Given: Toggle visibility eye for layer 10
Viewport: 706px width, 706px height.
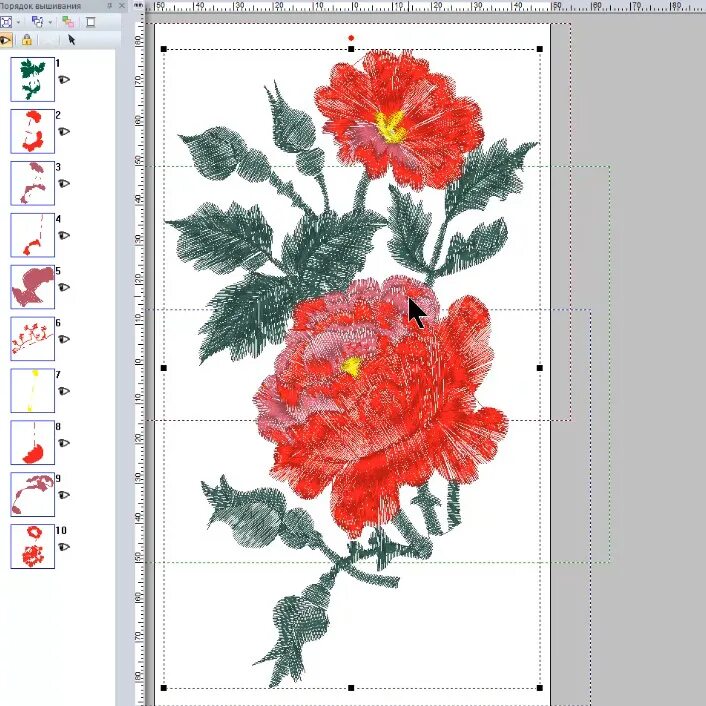Looking at the screenshot, I should pyautogui.click(x=64, y=547).
